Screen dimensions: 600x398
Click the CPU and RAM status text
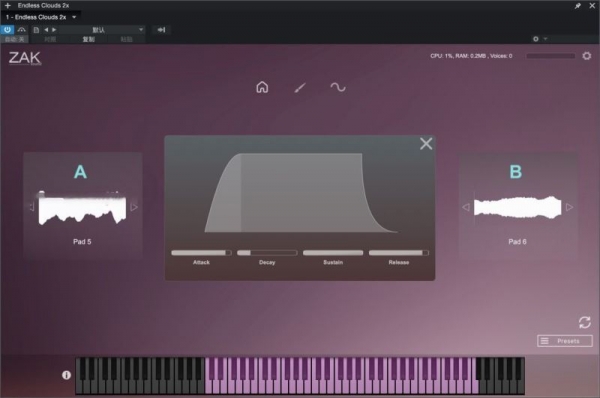471,56
